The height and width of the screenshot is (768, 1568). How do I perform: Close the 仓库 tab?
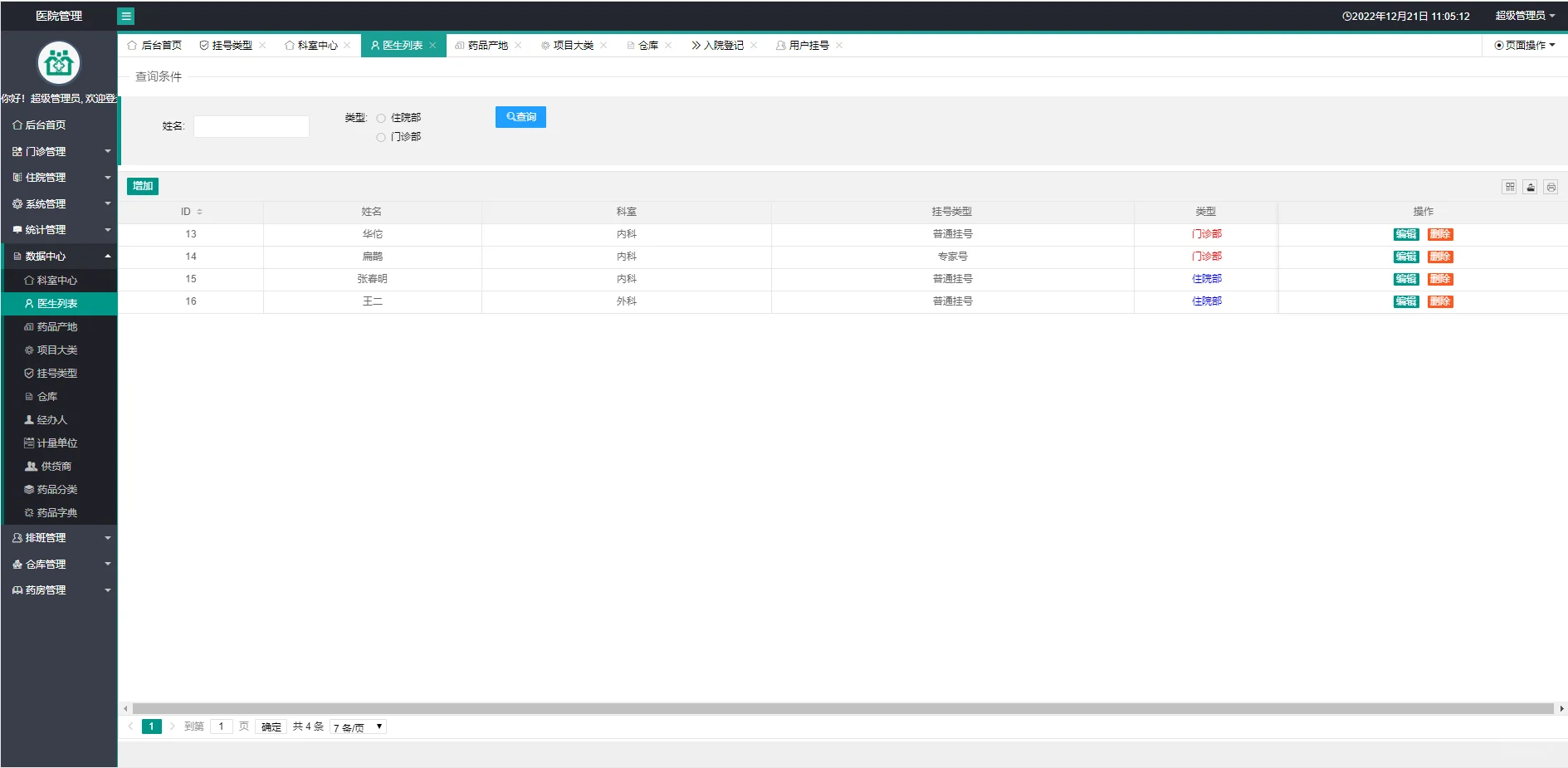pos(668,46)
